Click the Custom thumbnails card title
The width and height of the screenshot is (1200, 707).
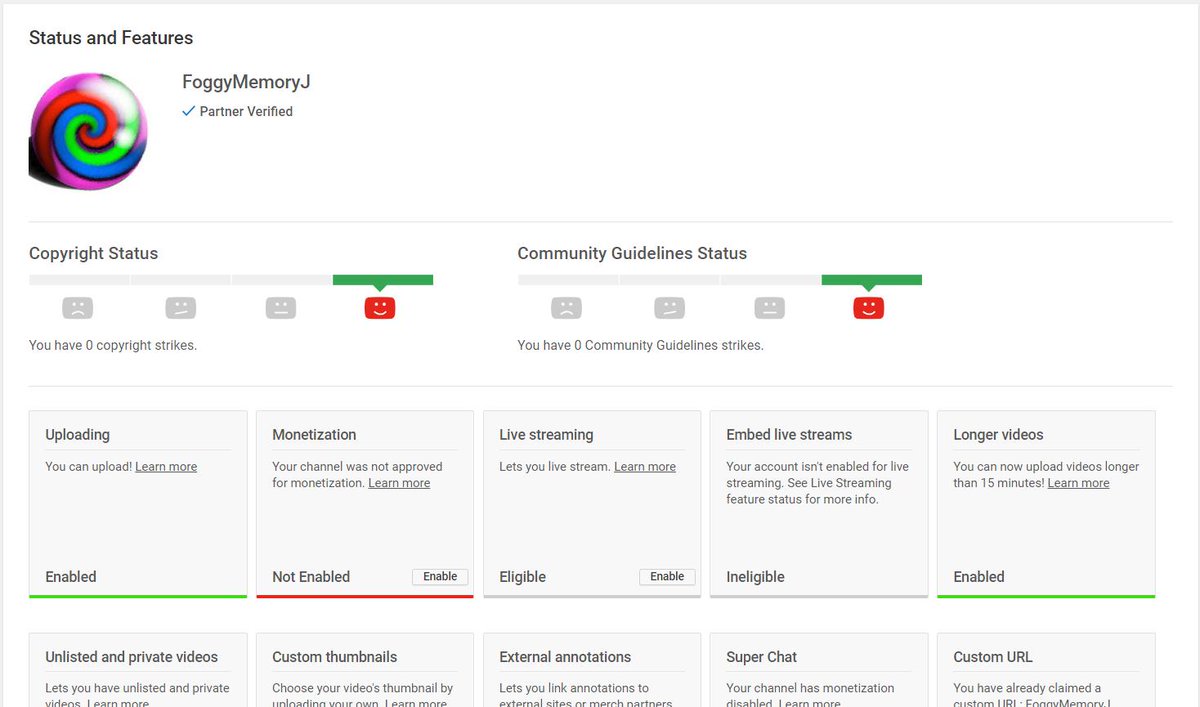pos(334,657)
